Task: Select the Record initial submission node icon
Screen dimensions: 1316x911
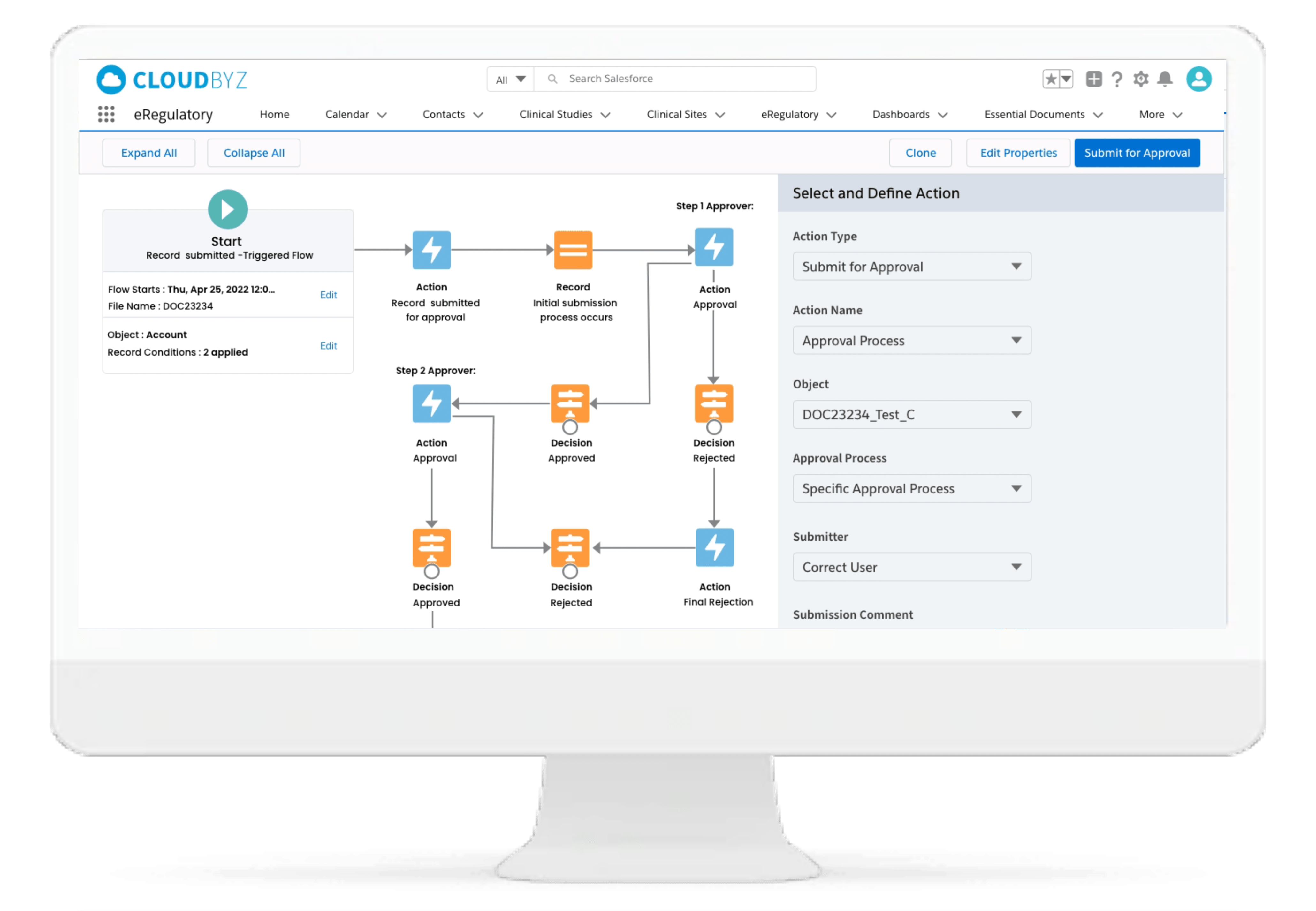Action: [x=573, y=250]
